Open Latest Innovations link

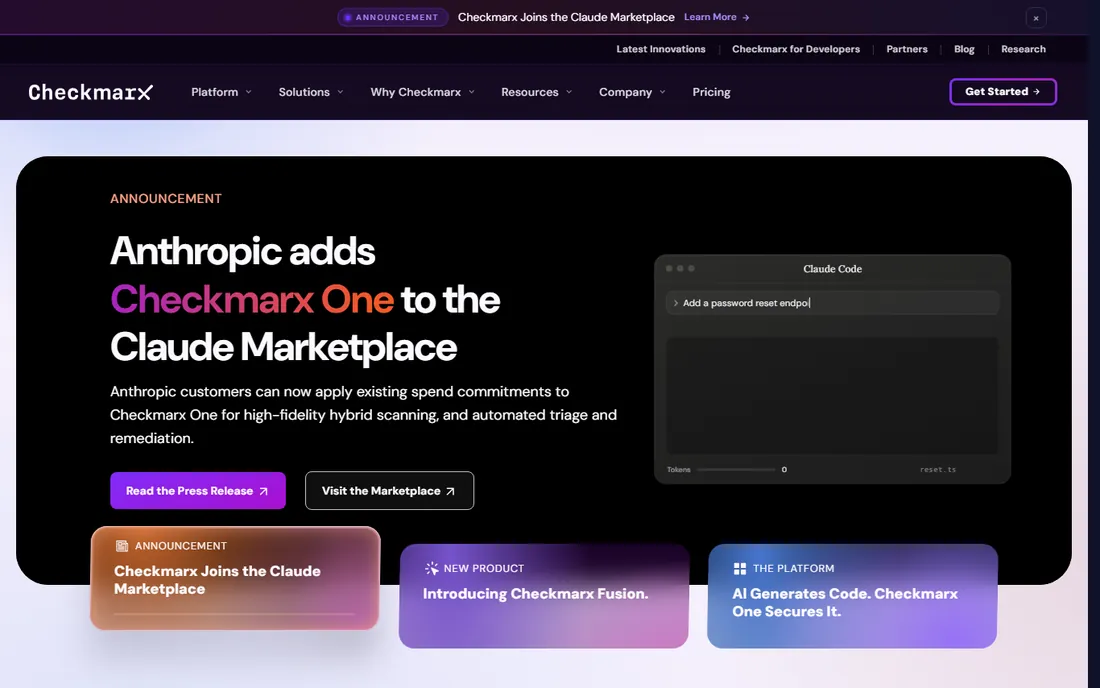[661, 49]
